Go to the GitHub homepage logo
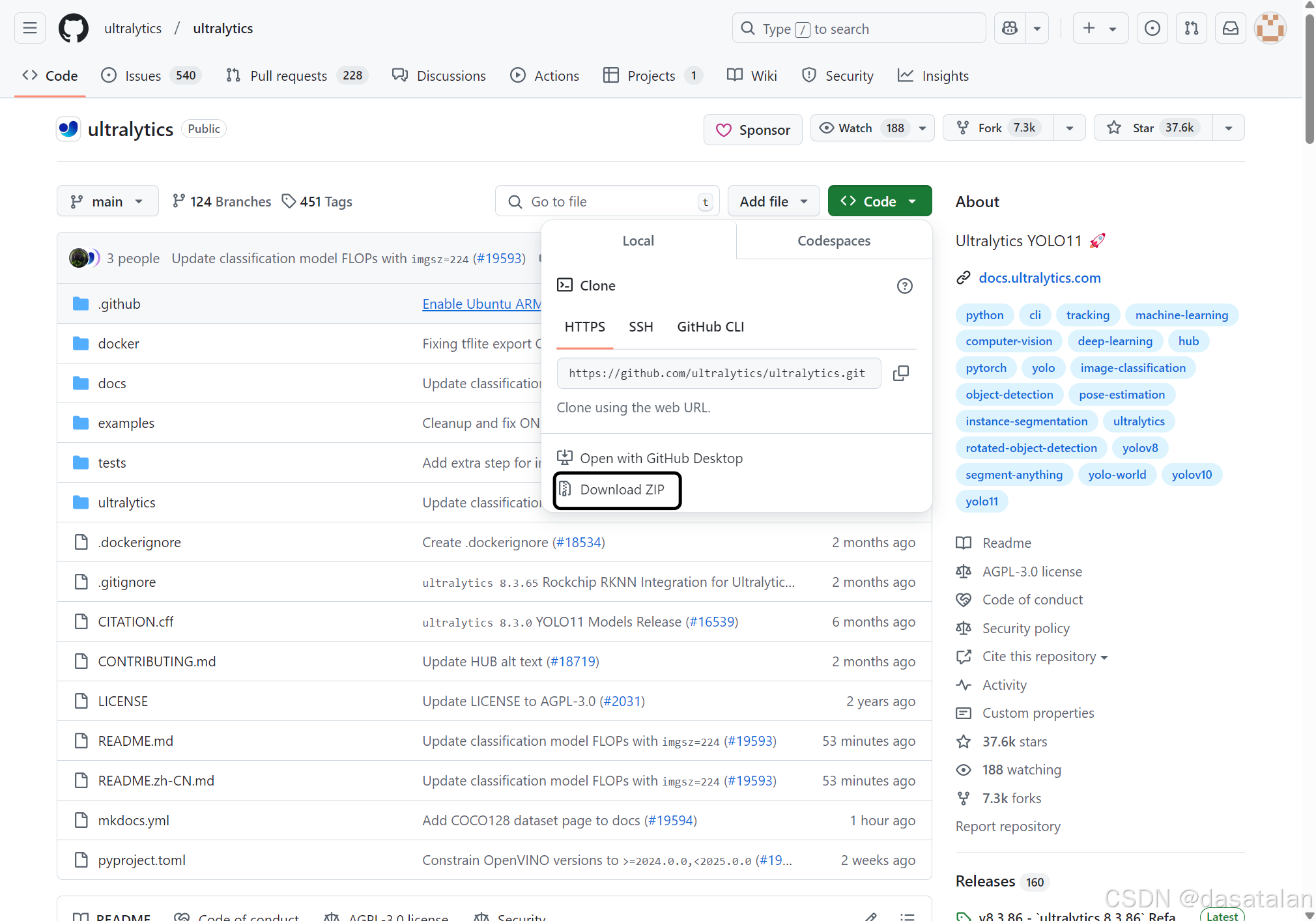 (73, 28)
